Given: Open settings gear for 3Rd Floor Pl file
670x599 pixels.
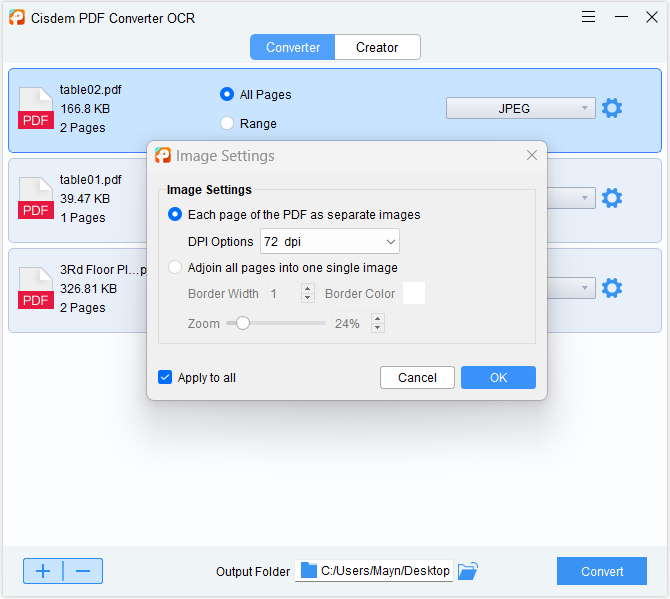Looking at the screenshot, I should coord(612,288).
